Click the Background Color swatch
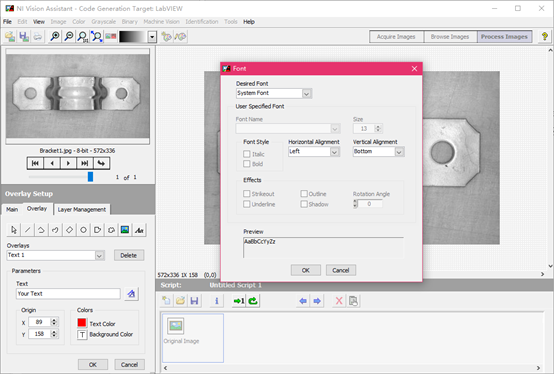Screen dimensions: 554x374 point(82,334)
